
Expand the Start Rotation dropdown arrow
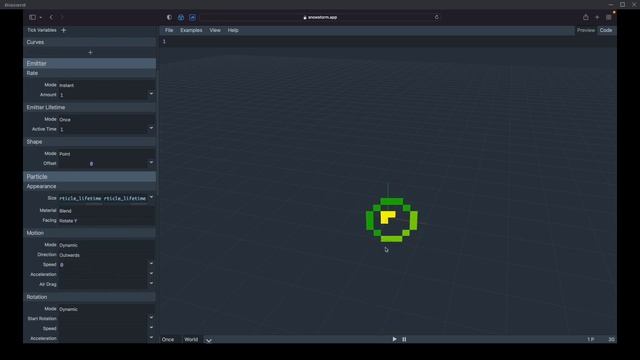click(151, 318)
